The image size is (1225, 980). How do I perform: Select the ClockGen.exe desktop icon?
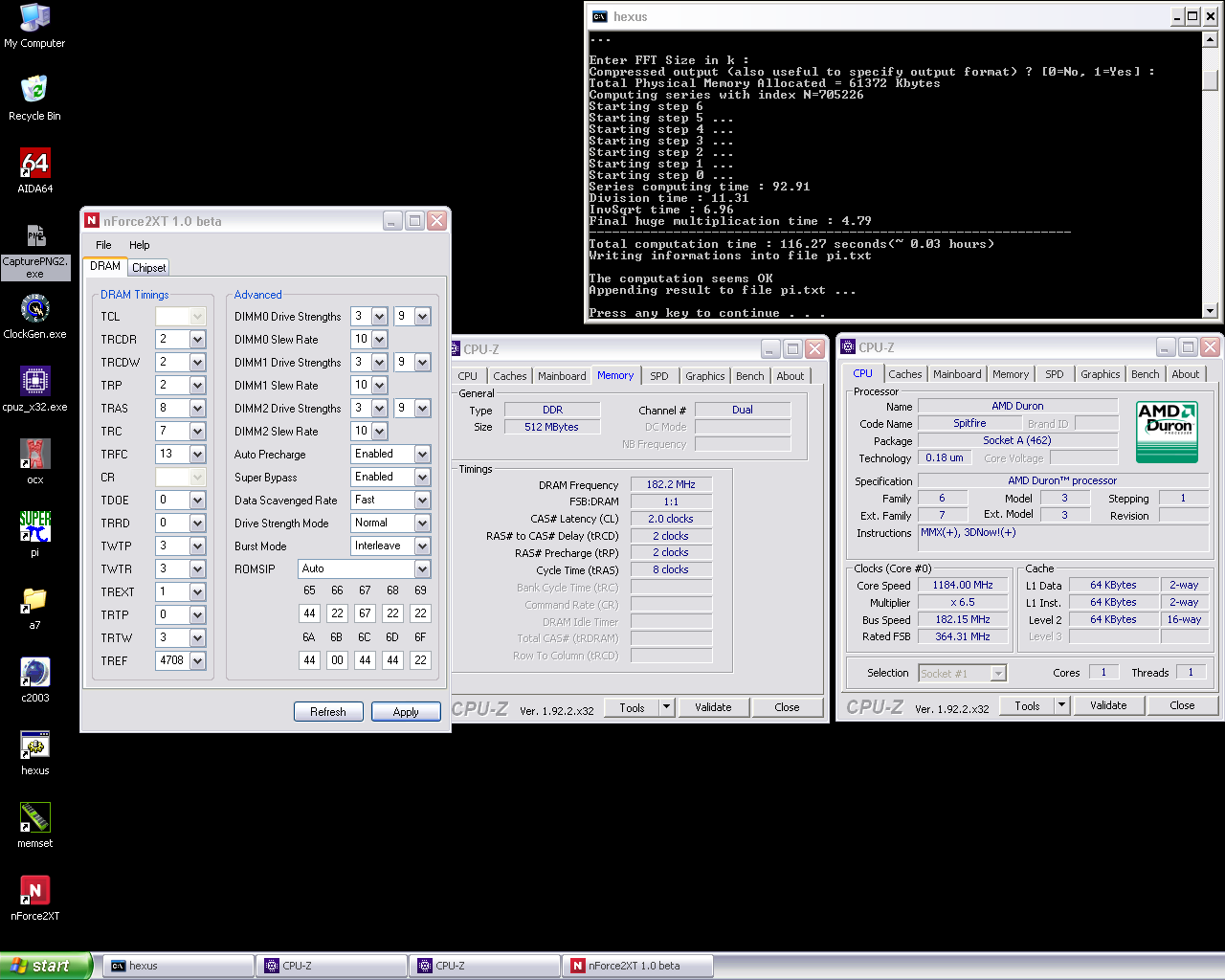34,317
